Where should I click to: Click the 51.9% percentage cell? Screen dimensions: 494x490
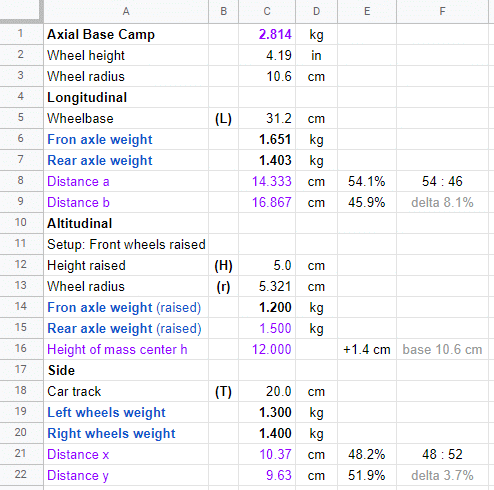point(367,475)
